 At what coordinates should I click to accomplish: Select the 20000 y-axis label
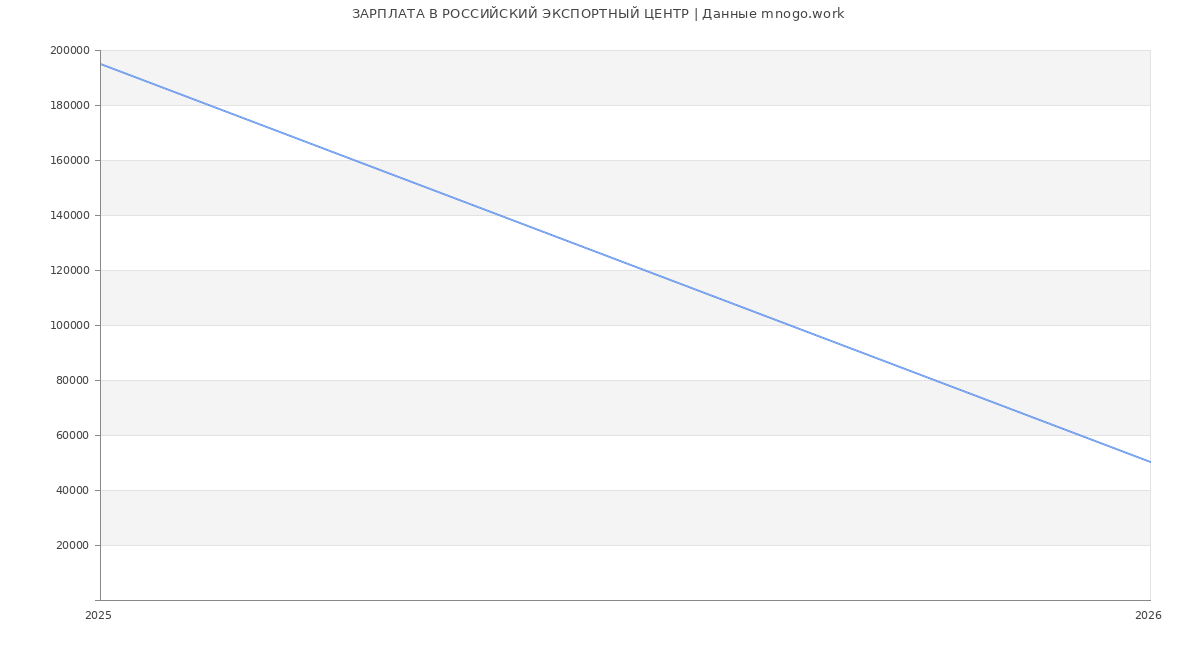coord(73,546)
